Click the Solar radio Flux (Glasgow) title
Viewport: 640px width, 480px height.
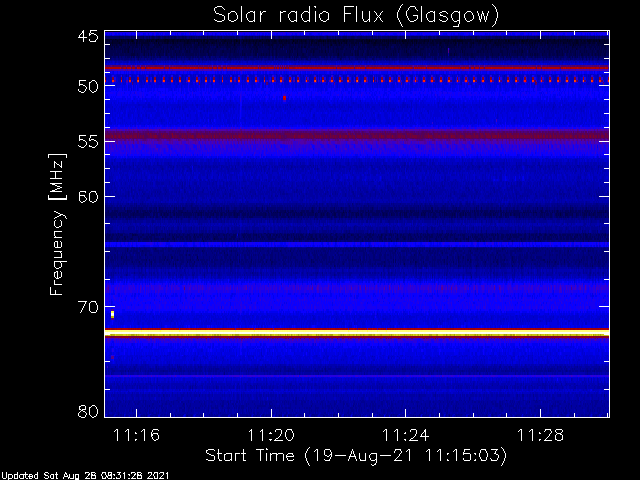tap(356, 16)
